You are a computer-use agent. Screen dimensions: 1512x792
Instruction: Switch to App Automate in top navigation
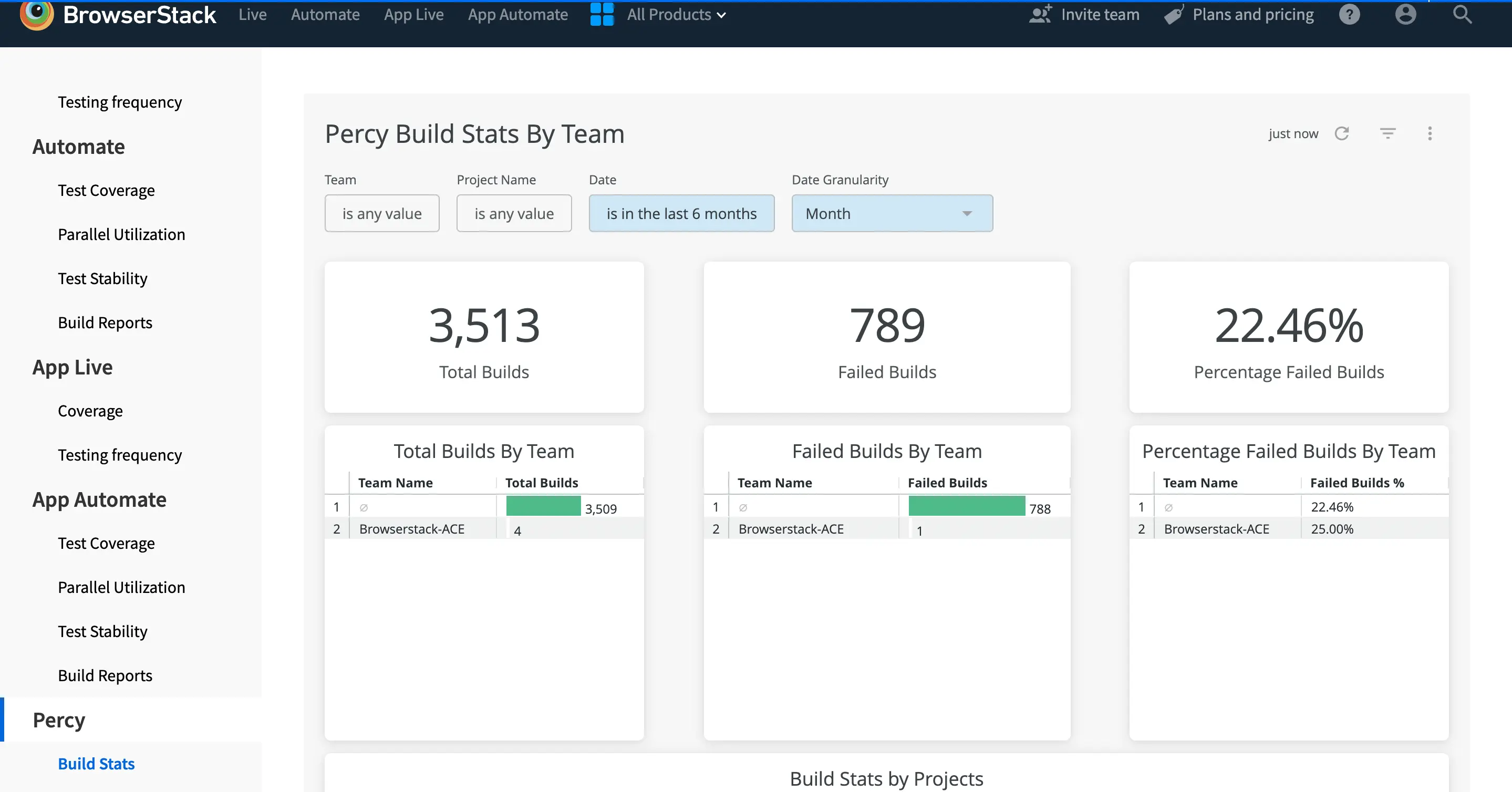[517, 15]
